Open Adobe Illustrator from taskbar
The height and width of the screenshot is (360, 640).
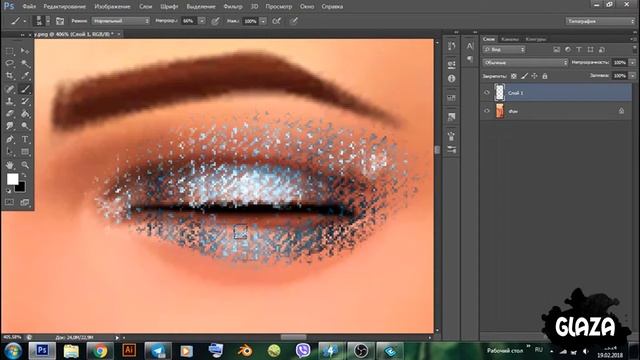tap(129, 351)
